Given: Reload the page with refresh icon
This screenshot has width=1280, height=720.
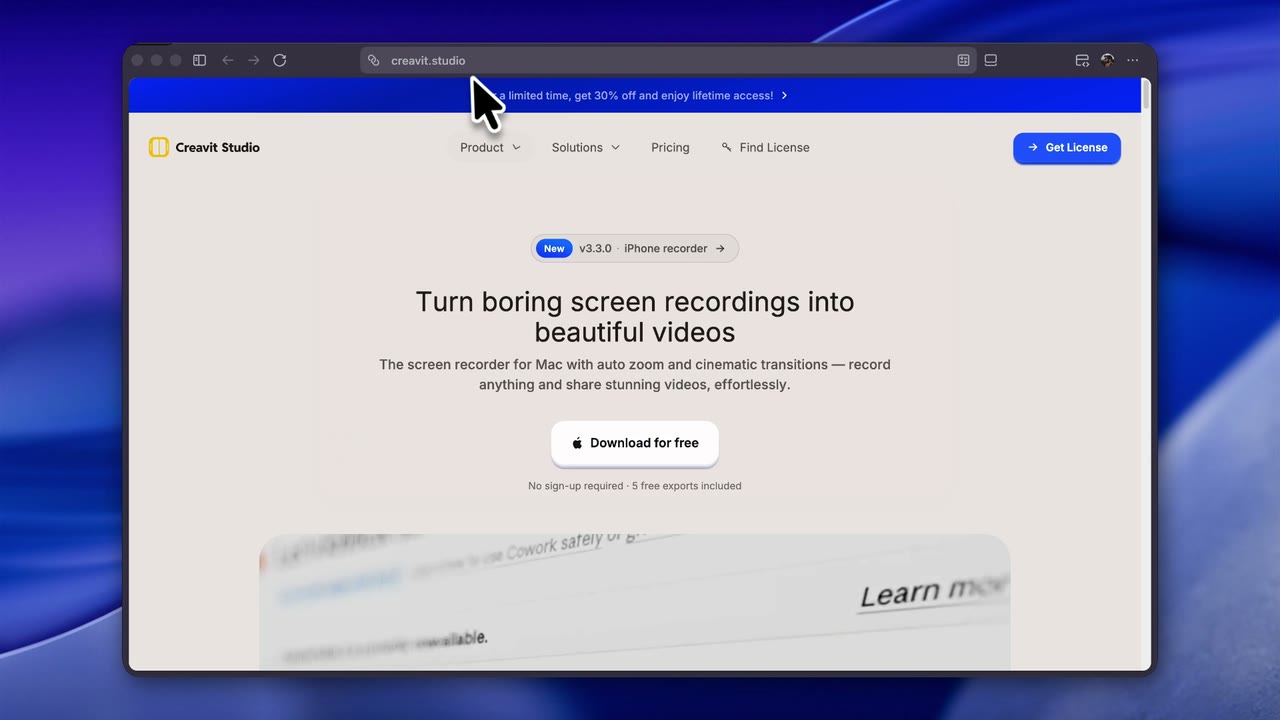Looking at the screenshot, I should [x=280, y=60].
